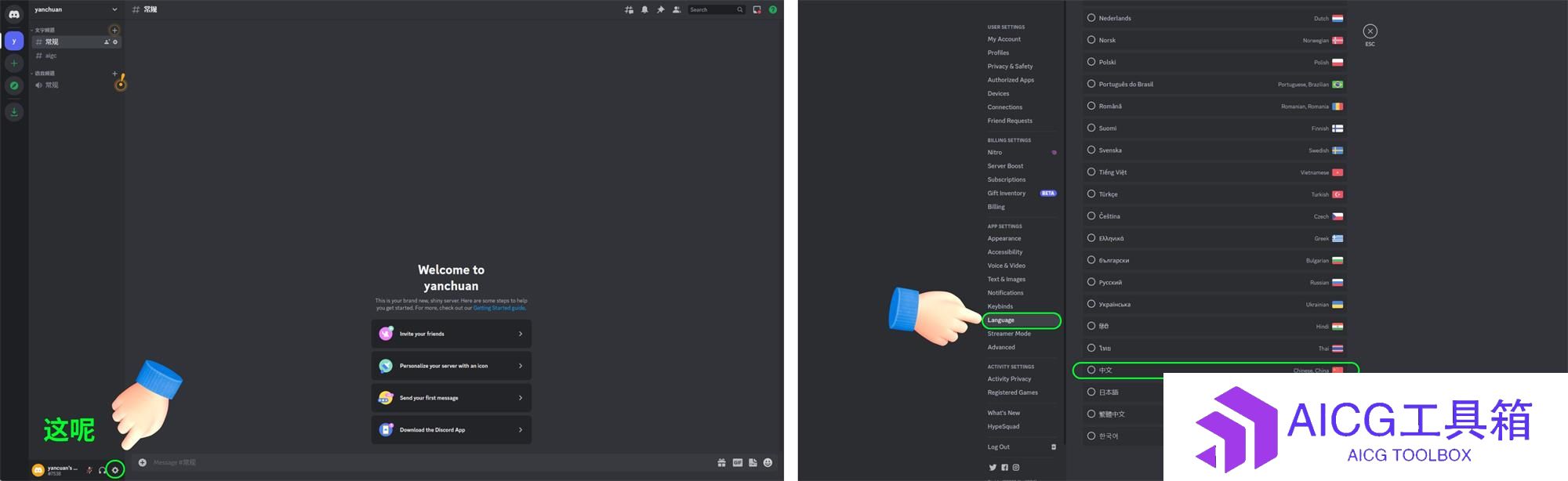Invite people icon on the 常规 text channel
This screenshot has width=1568, height=481.
[107, 42]
